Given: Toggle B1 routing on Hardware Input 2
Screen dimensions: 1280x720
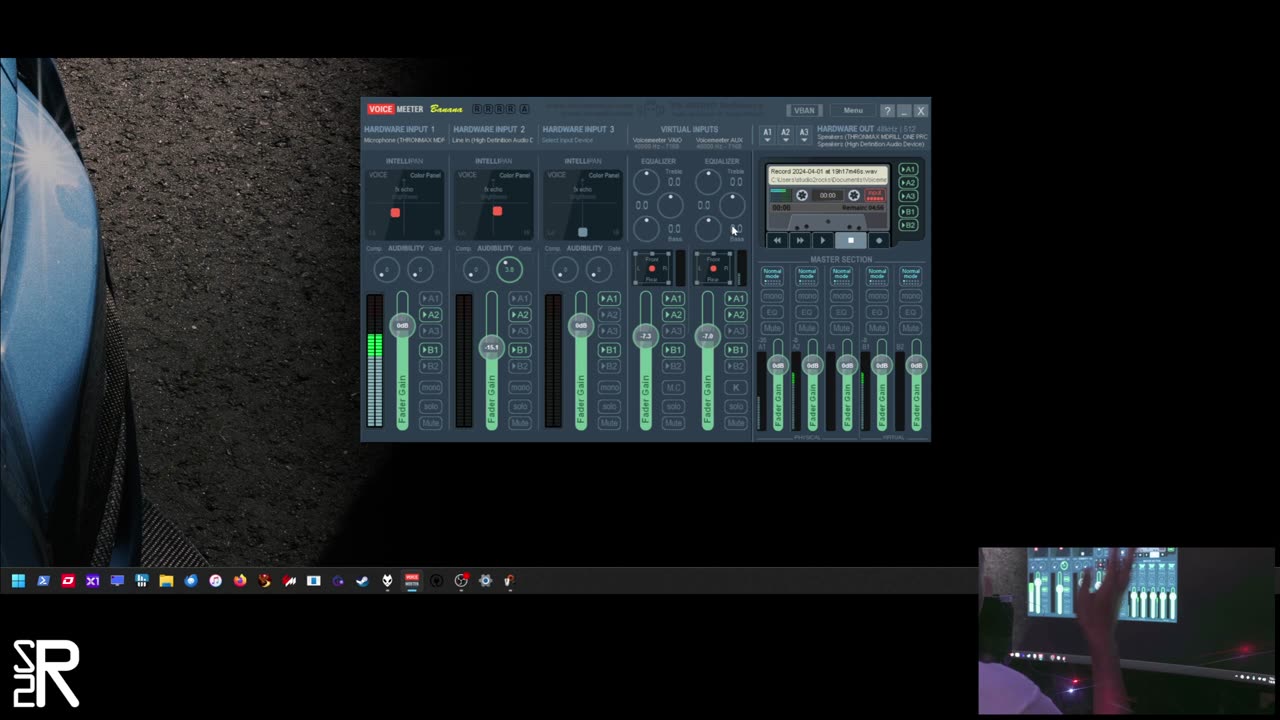Looking at the screenshot, I should [x=519, y=350].
